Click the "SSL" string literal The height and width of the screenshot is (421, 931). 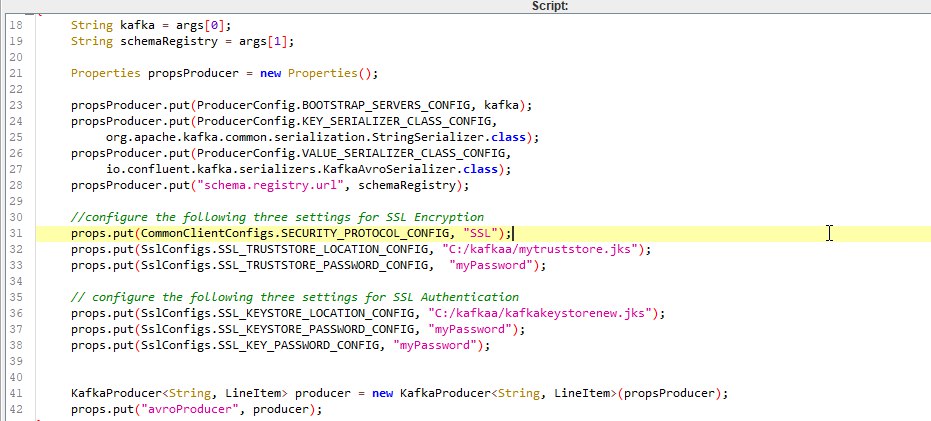tap(480, 233)
